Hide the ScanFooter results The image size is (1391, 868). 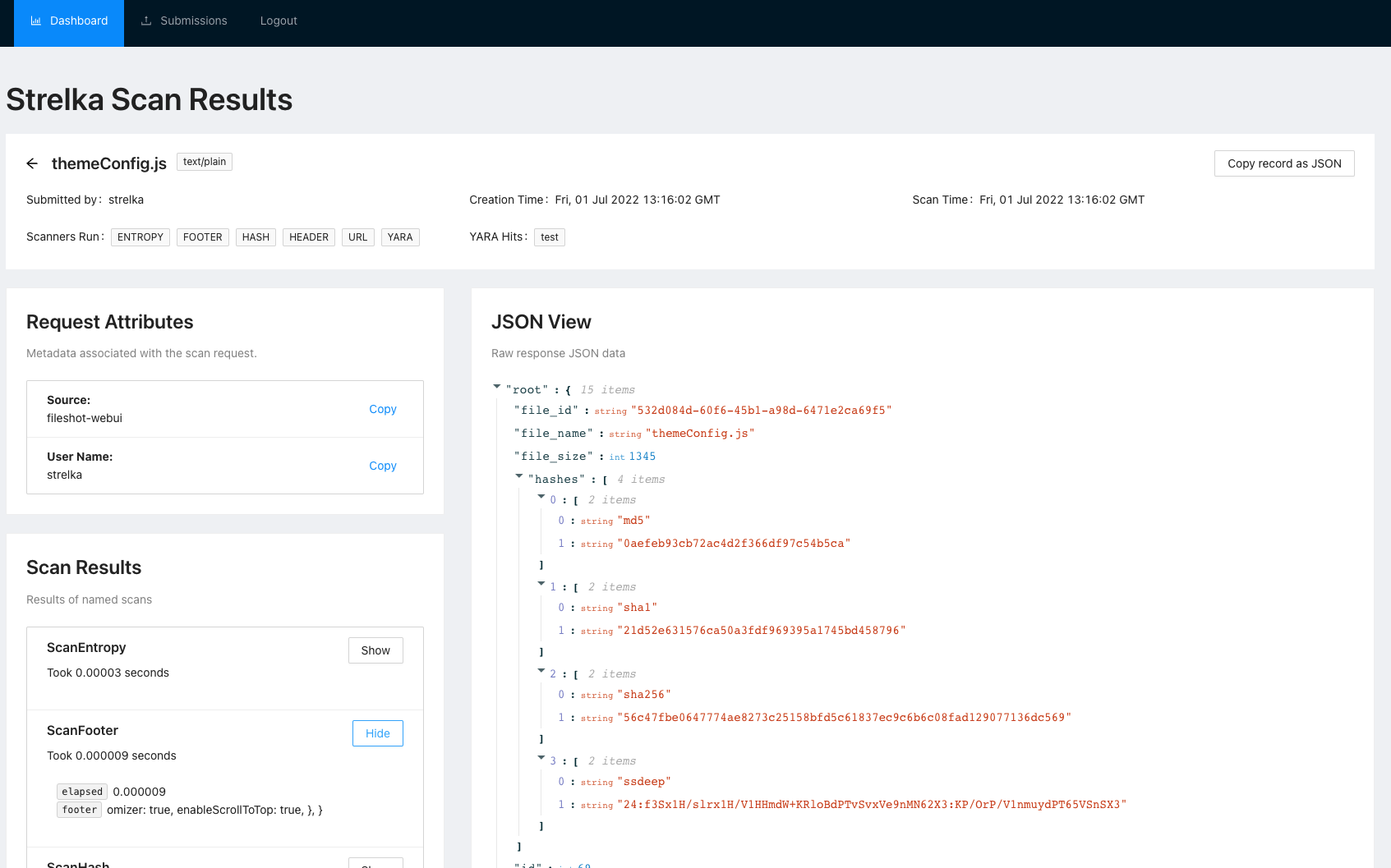[378, 733]
